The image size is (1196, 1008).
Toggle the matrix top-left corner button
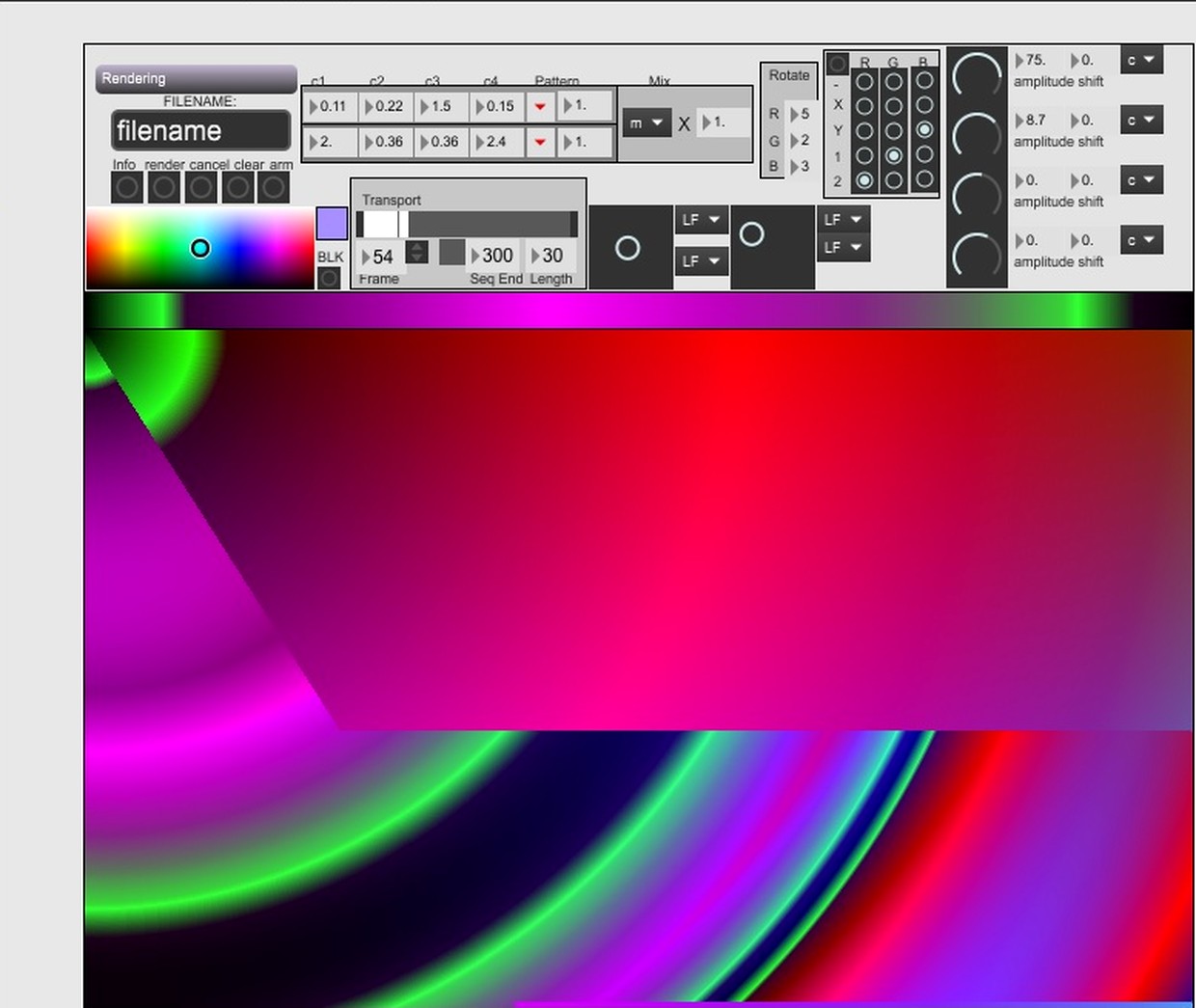click(x=837, y=64)
